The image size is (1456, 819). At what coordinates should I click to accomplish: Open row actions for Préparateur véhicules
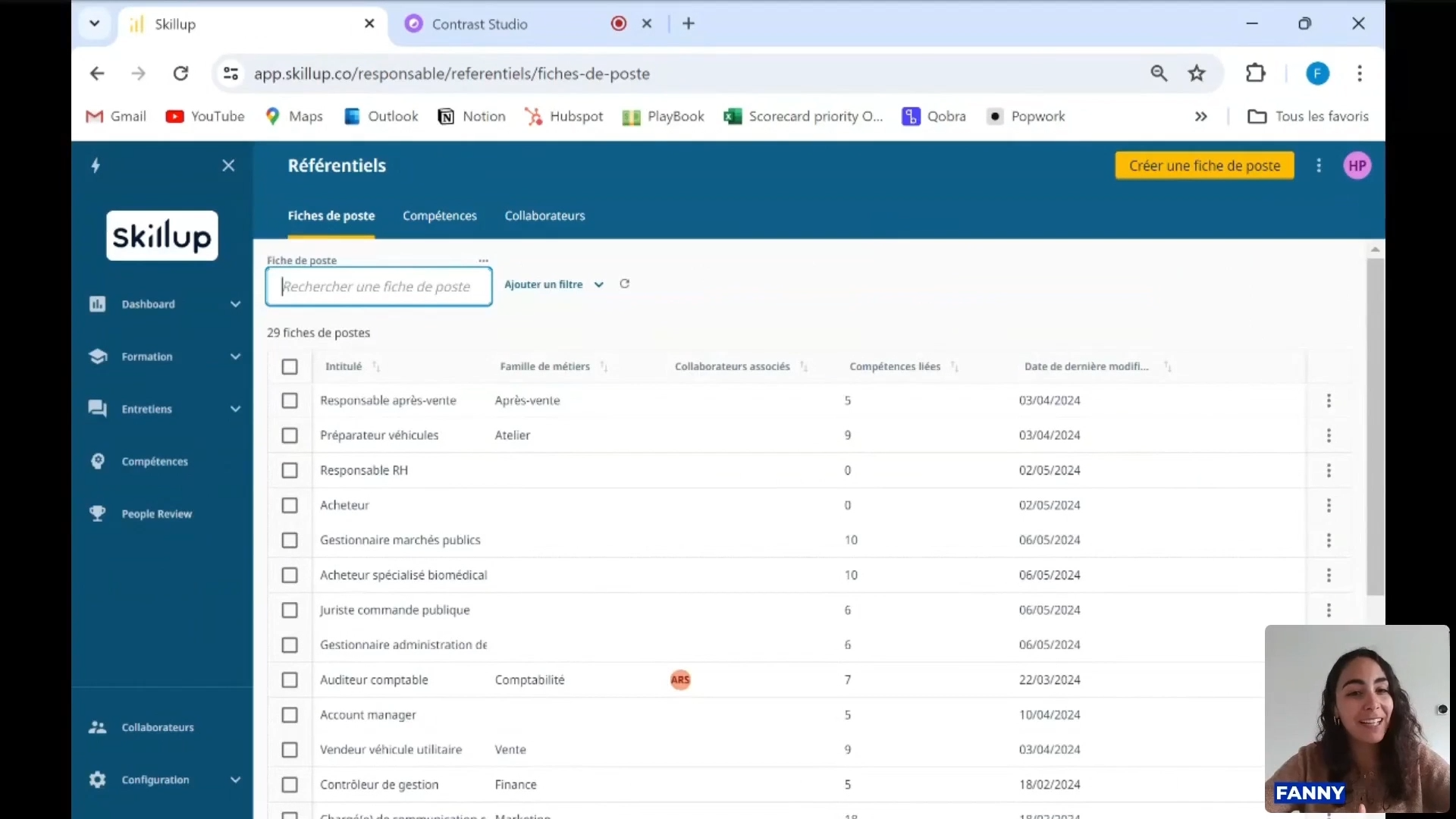click(x=1329, y=435)
